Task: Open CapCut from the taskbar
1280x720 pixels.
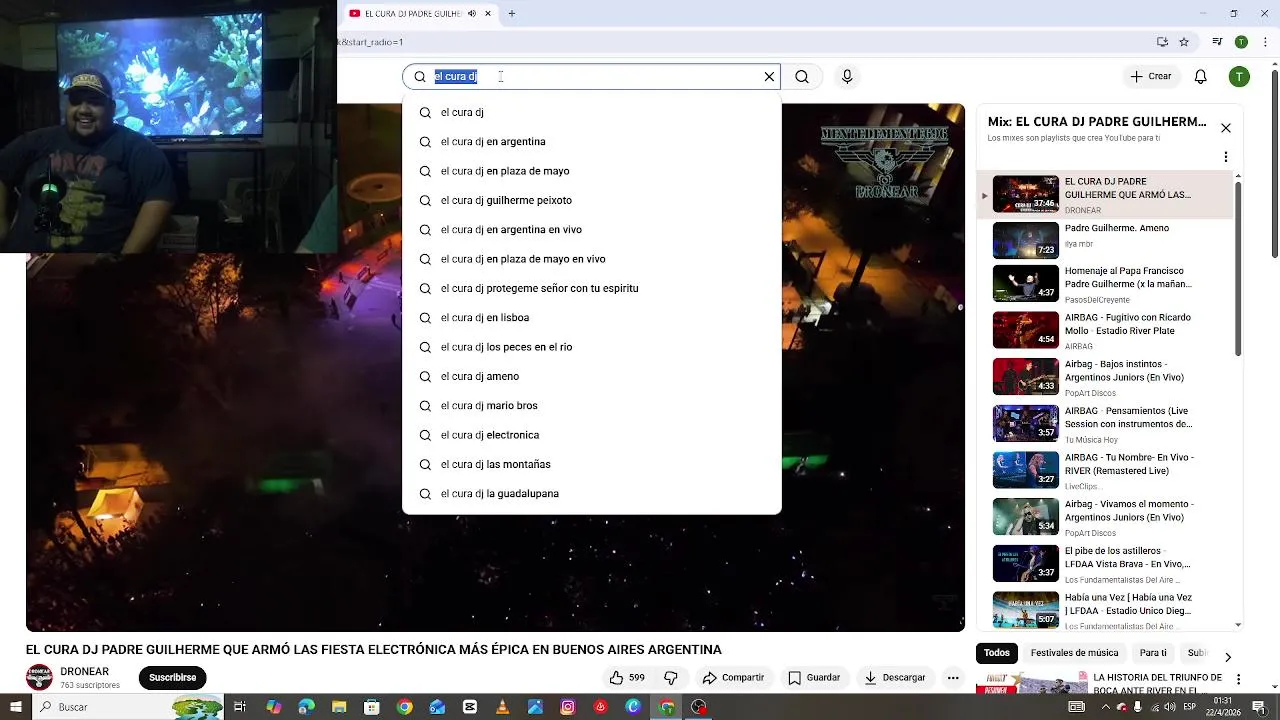Action: [x=470, y=707]
